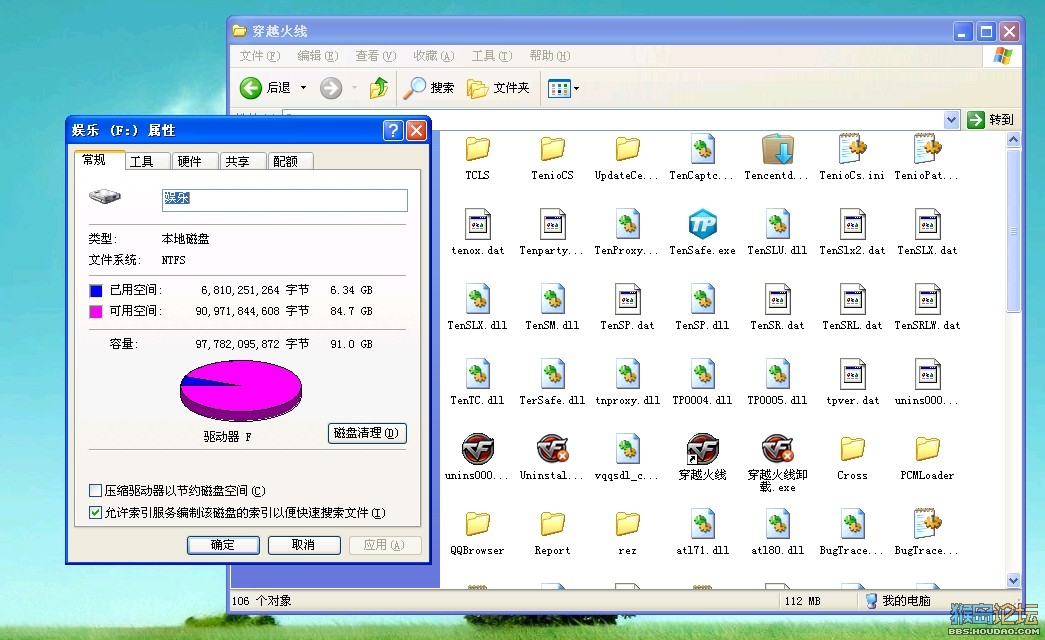Click the file list scrollbar thumb
The width and height of the screenshot is (1045, 640).
tap(1013, 230)
